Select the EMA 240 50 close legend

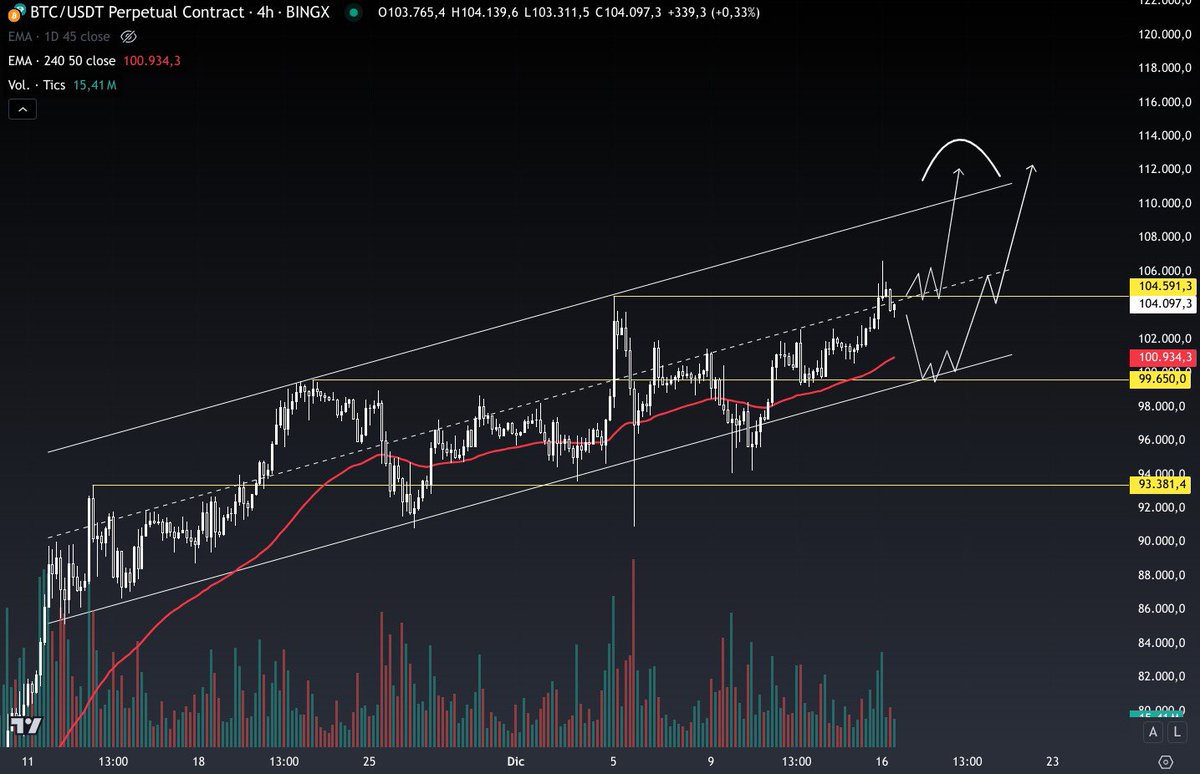click(62, 61)
